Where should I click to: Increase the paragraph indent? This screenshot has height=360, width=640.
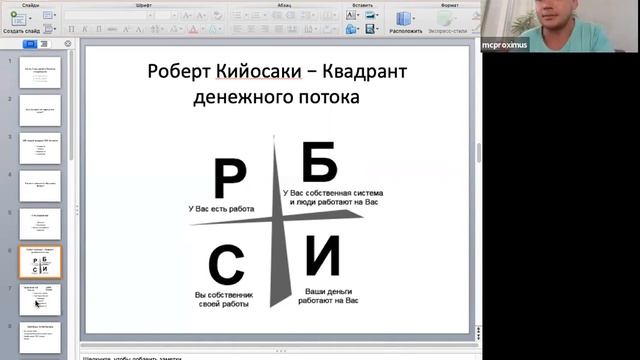click(291, 16)
